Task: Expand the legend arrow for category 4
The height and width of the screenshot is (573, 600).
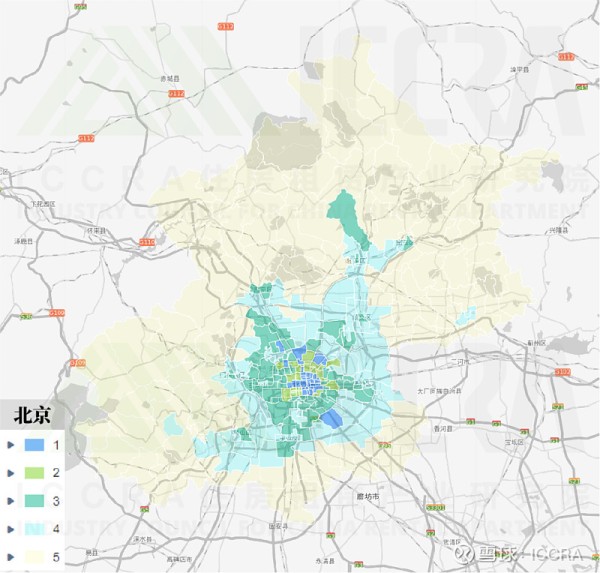Action: pyautogui.click(x=10, y=527)
